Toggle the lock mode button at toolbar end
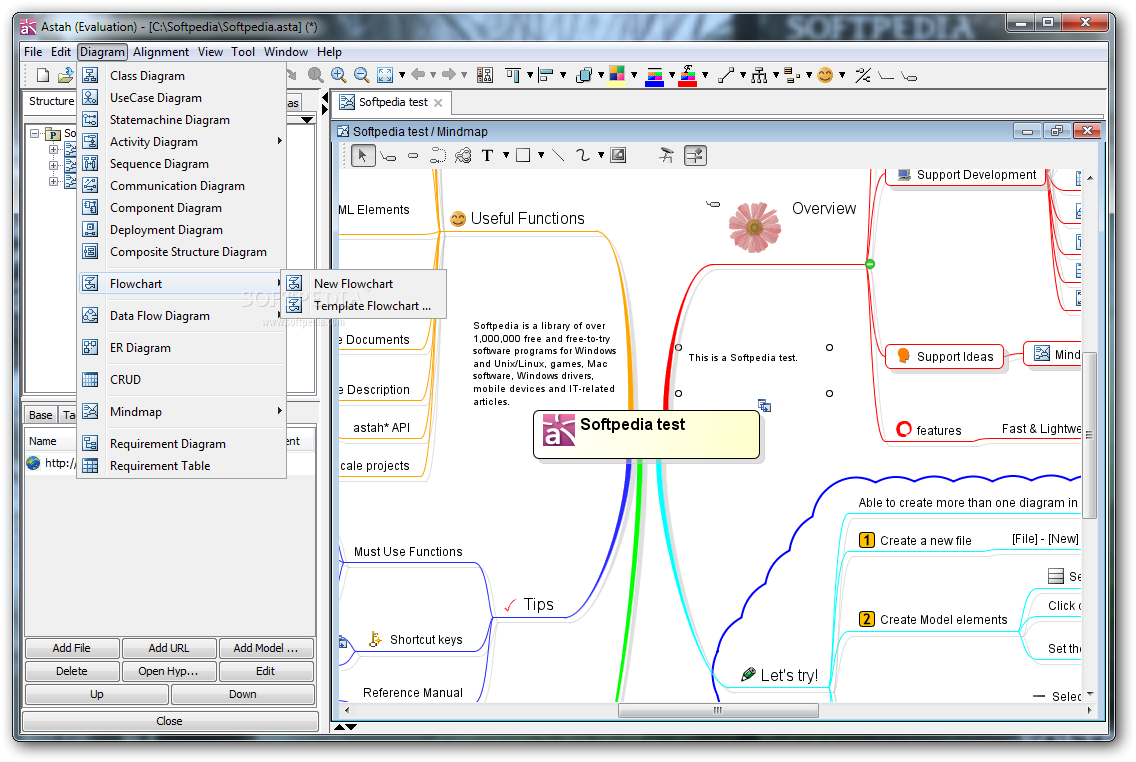Screen dimensions: 1136x762 696,156
